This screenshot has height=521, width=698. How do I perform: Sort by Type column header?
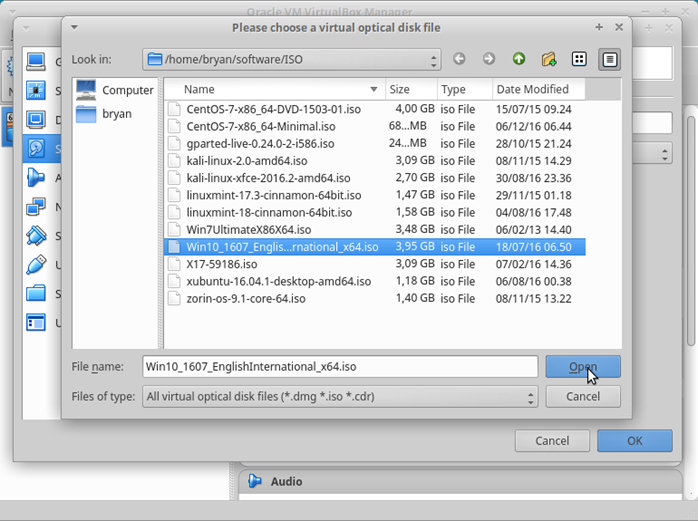pos(465,90)
